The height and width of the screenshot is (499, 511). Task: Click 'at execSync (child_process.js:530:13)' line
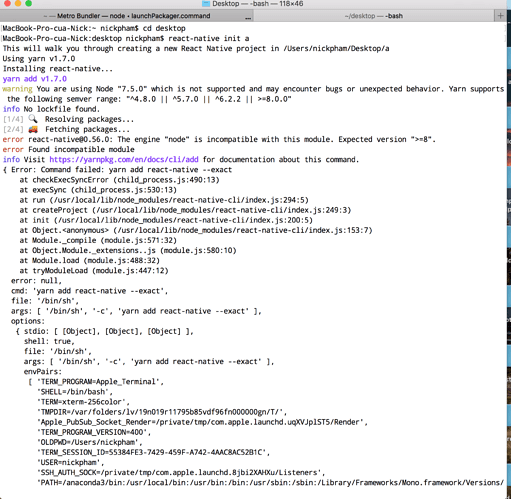(x=98, y=190)
